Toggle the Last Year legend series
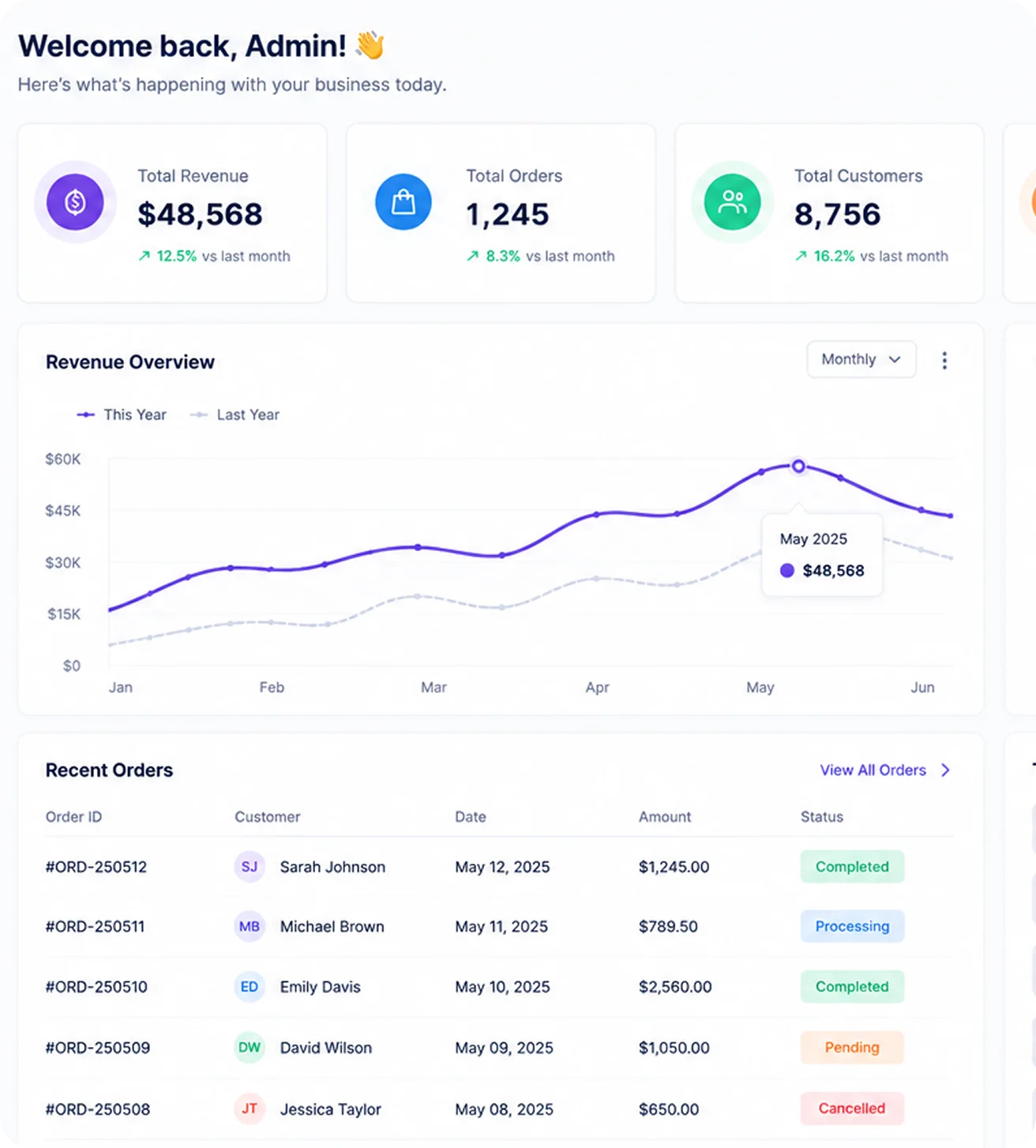This screenshot has width=1036, height=1148. point(235,415)
